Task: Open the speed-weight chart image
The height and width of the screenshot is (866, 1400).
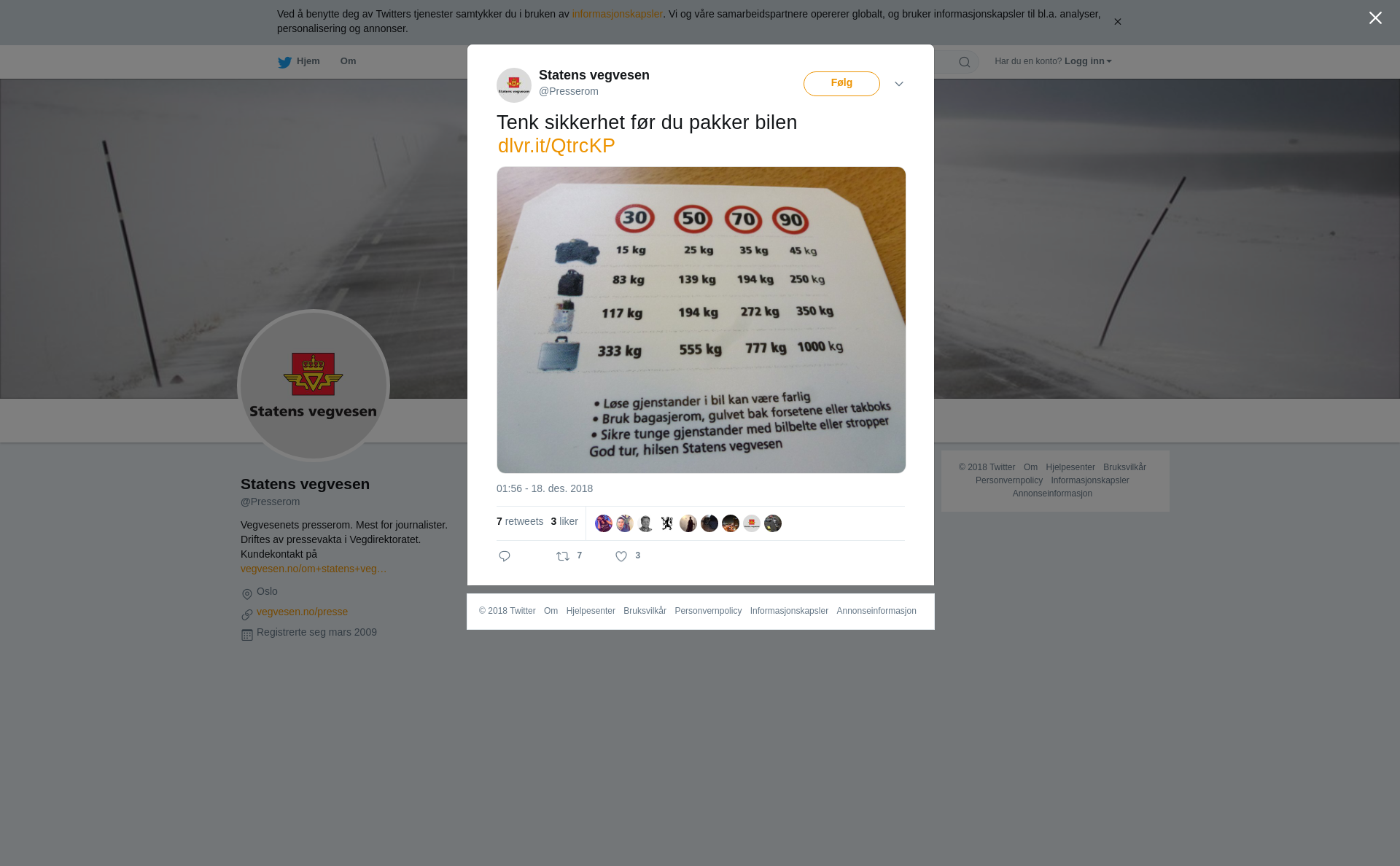Action: [701, 320]
